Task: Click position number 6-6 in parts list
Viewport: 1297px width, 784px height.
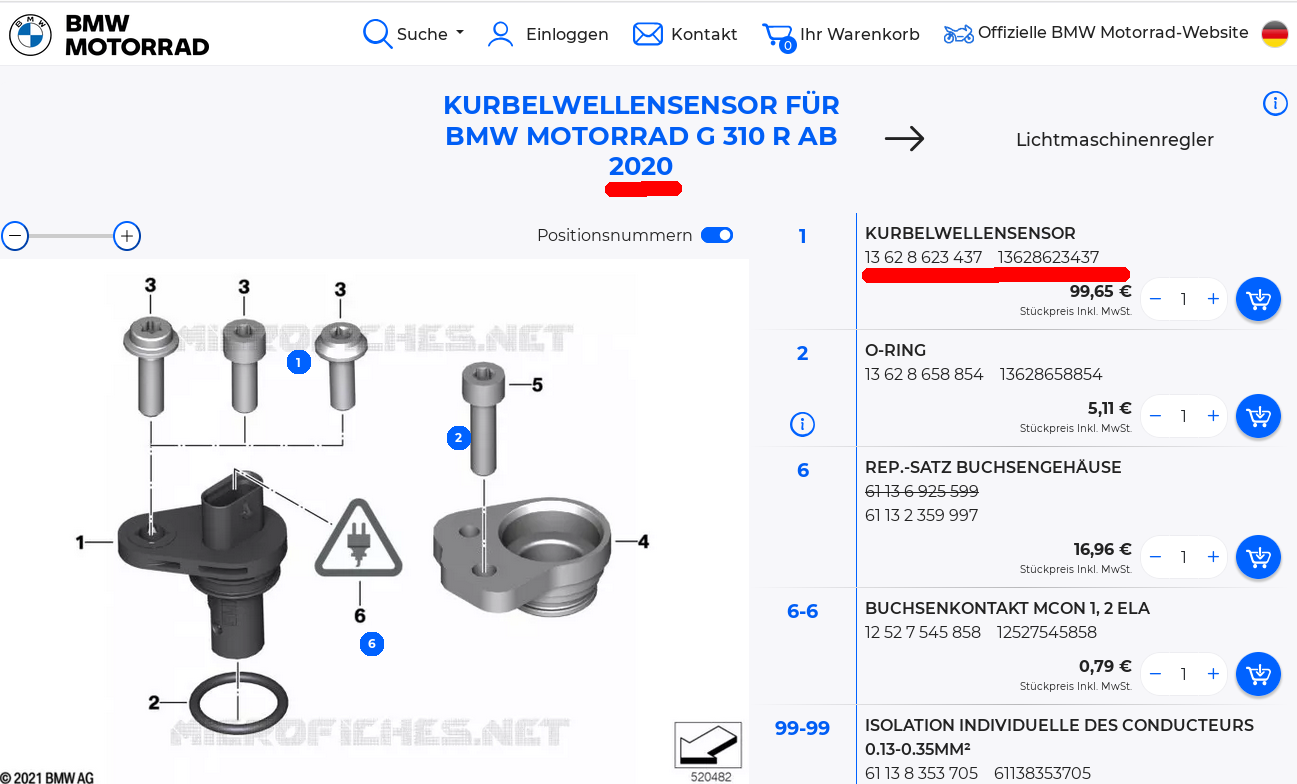Action: click(802, 611)
